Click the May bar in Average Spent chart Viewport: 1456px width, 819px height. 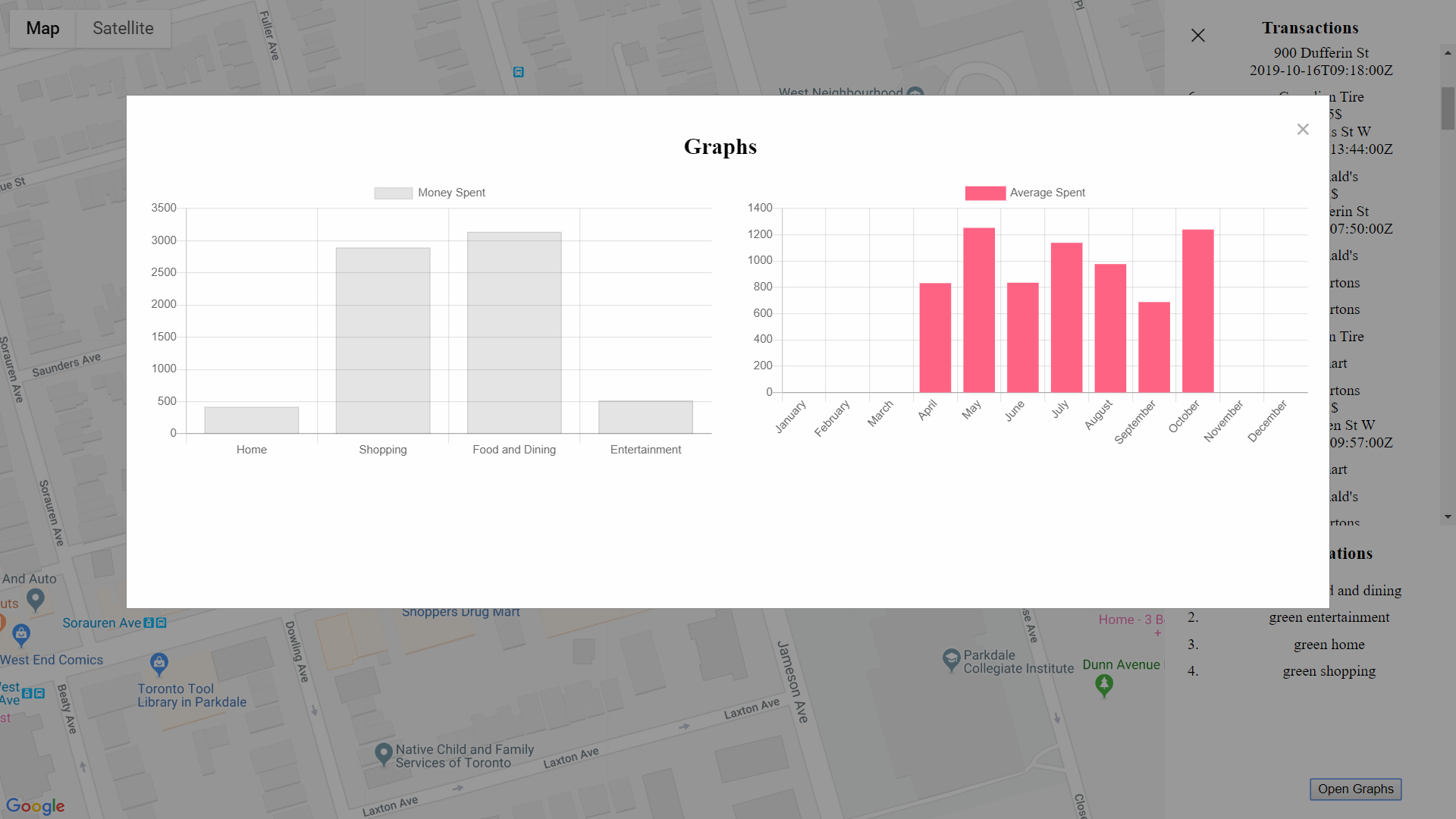tap(978, 309)
